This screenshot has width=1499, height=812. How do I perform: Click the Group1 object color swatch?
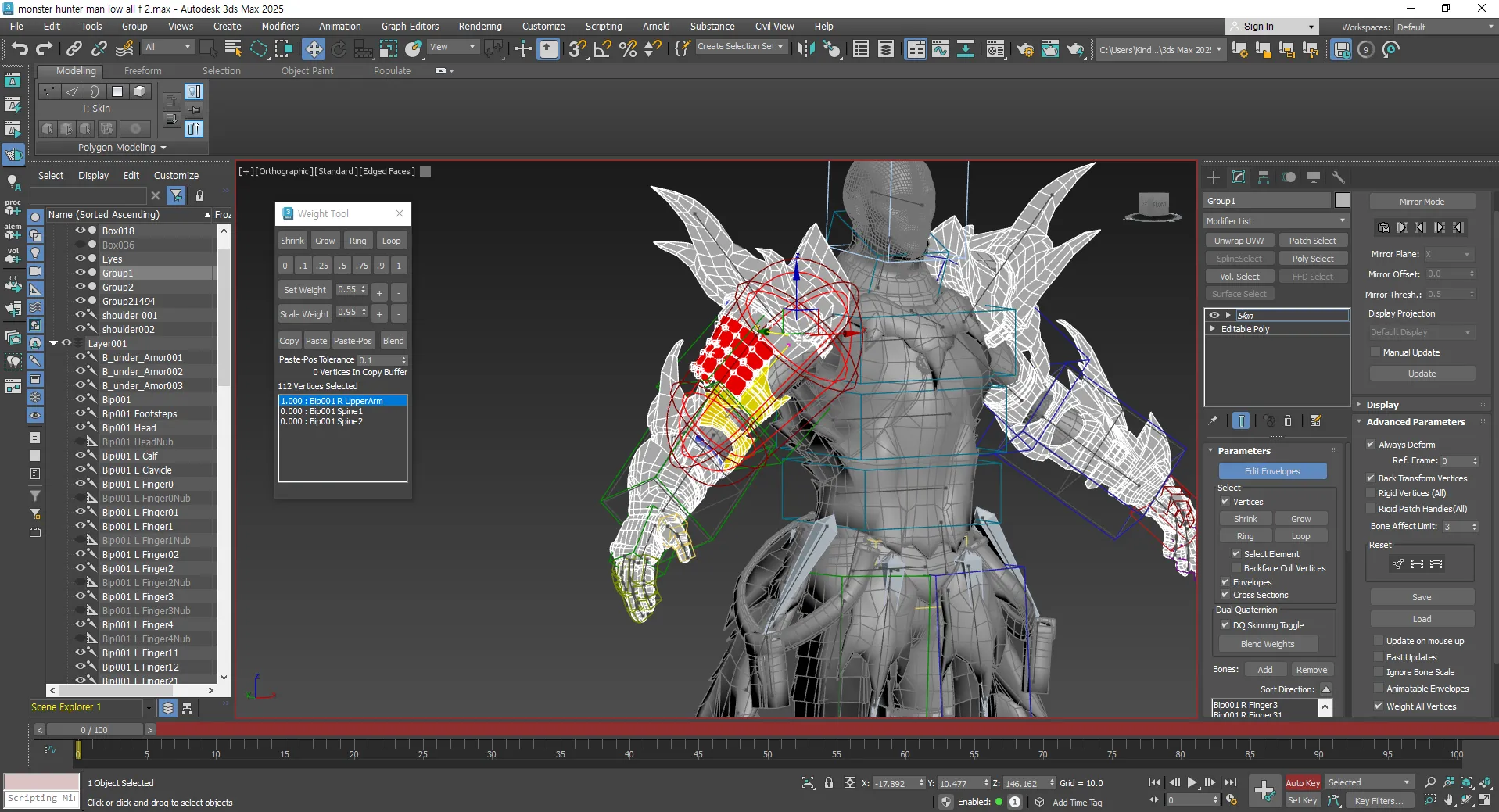[x=1343, y=201]
